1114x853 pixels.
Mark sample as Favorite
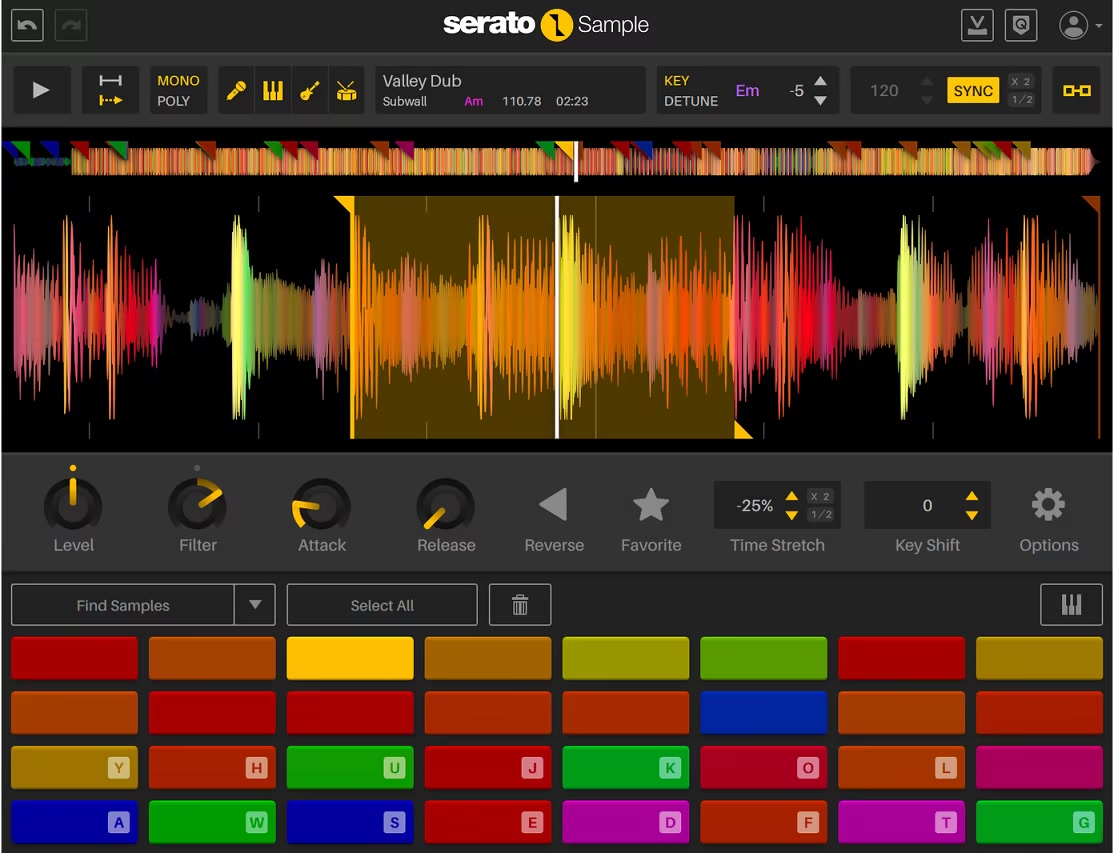651,505
